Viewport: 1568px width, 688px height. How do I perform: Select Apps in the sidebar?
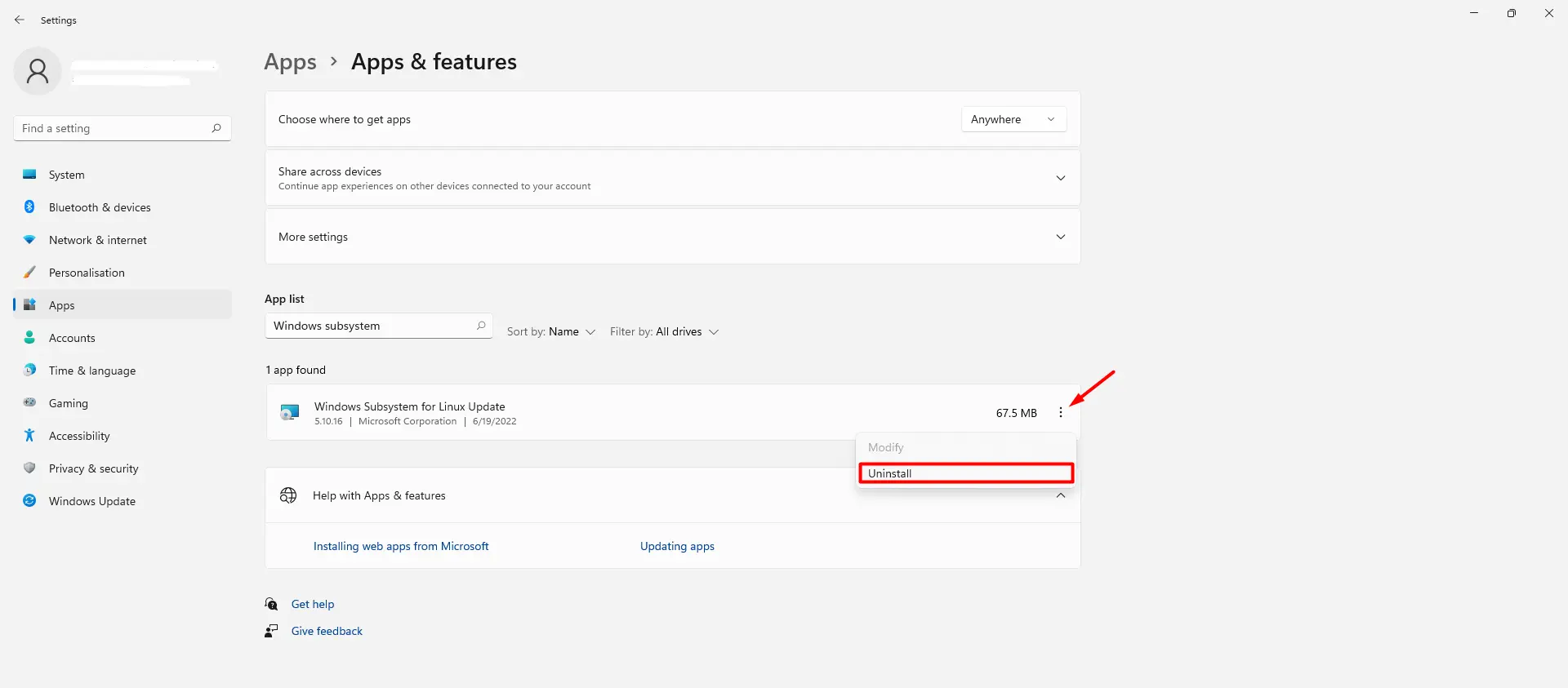[x=122, y=305]
